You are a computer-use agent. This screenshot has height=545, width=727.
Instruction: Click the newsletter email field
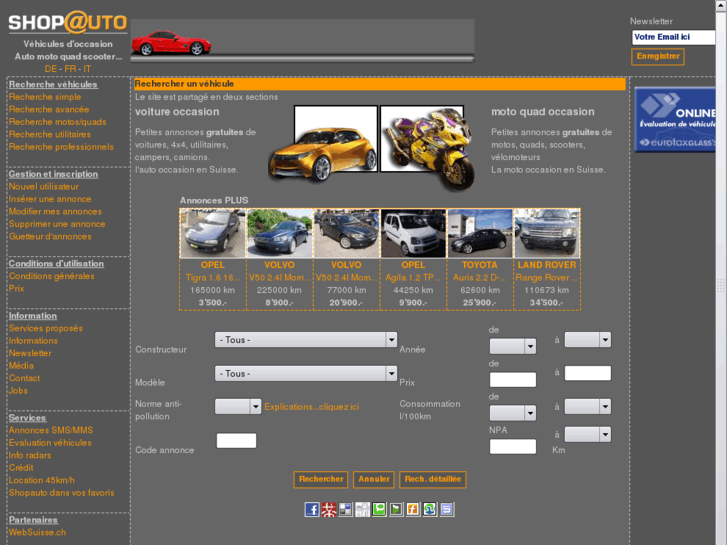click(x=673, y=37)
